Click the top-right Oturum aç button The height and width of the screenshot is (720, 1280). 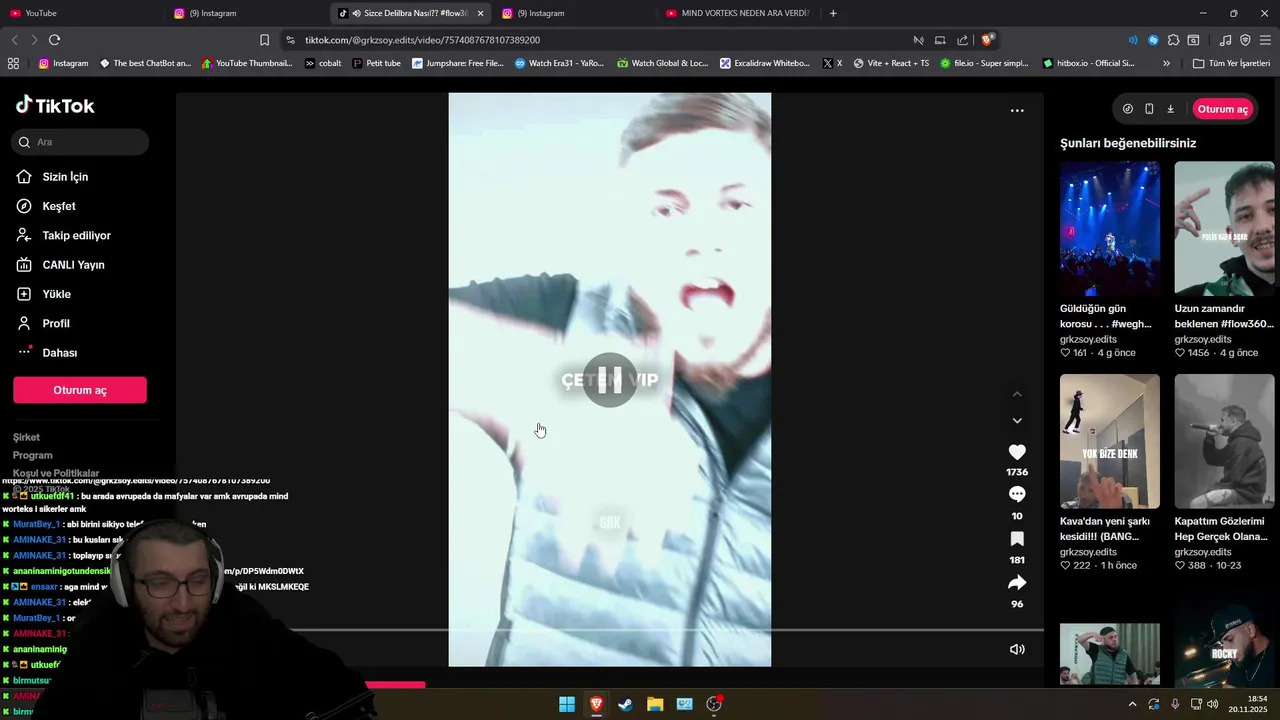coord(1222,109)
